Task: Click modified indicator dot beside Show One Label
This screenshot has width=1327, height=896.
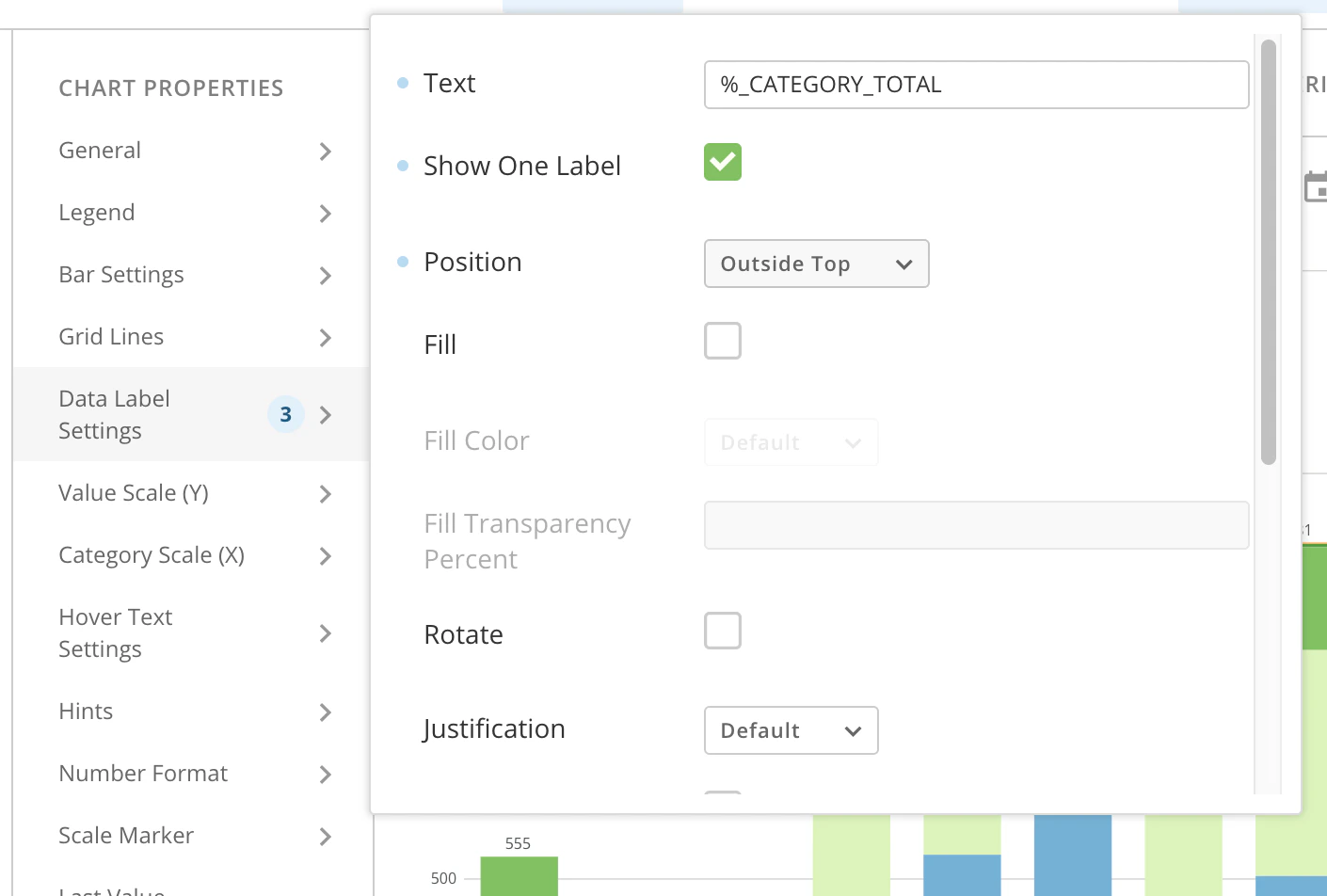Action: tap(403, 166)
